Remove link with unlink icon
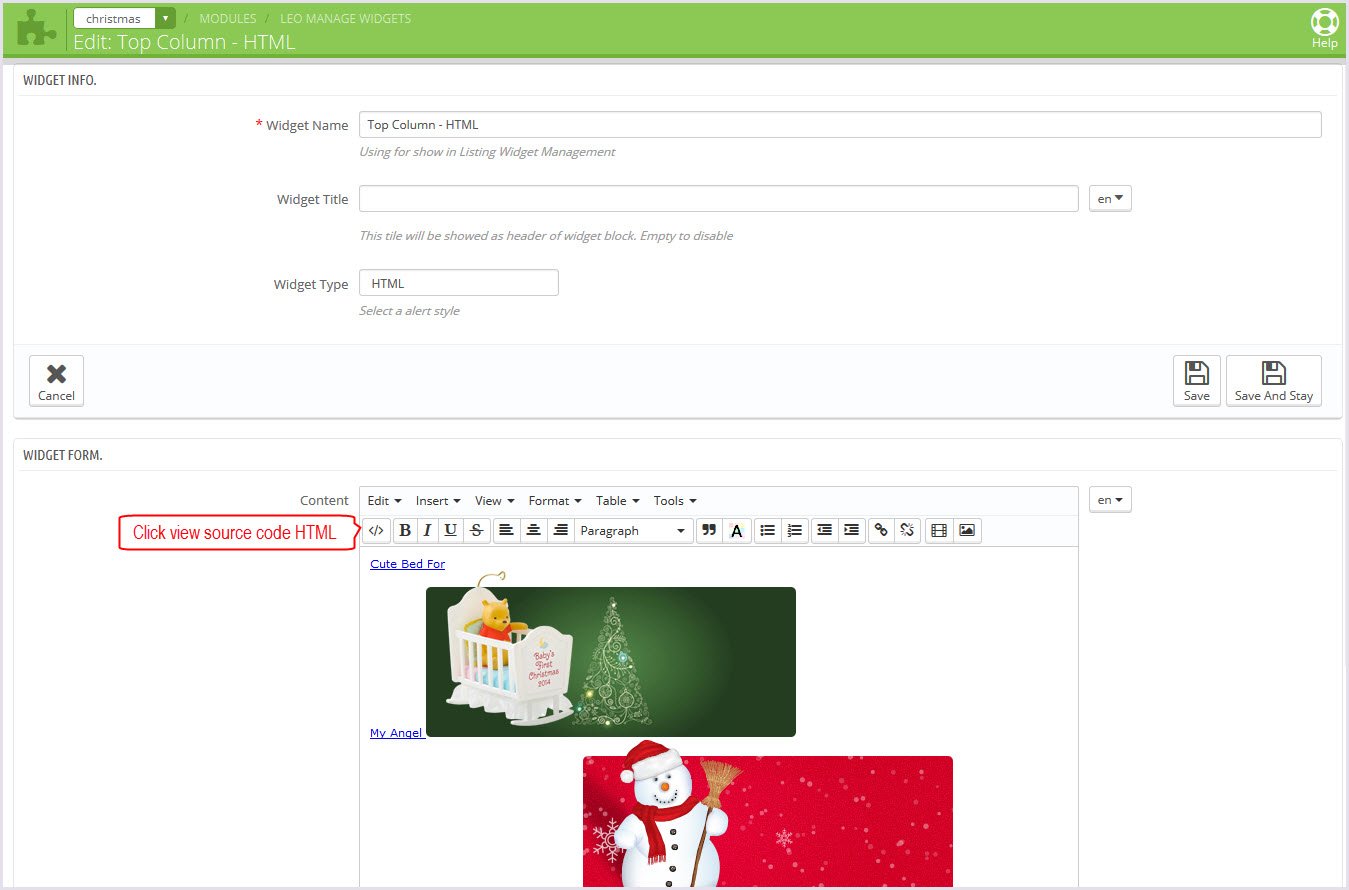 tap(907, 531)
